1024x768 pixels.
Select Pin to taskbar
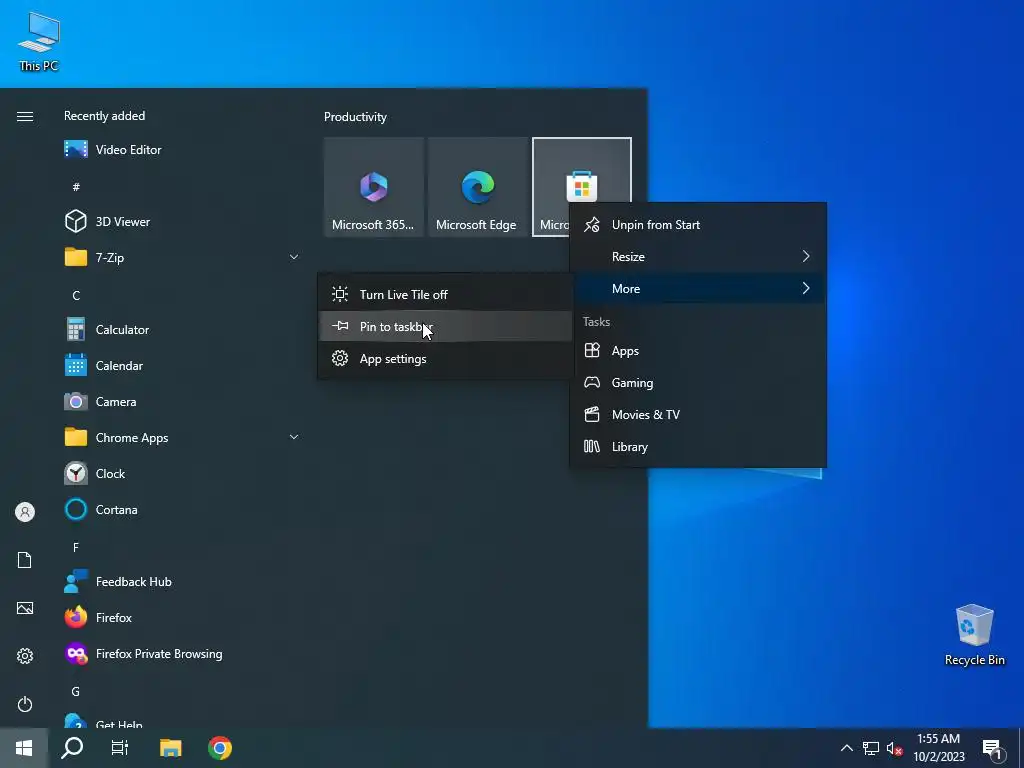click(x=445, y=327)
